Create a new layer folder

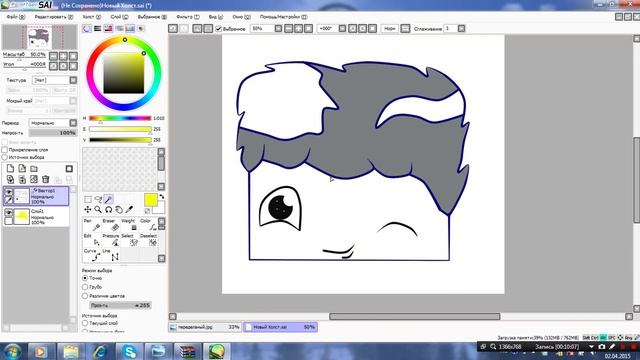(x=34, y=168)
